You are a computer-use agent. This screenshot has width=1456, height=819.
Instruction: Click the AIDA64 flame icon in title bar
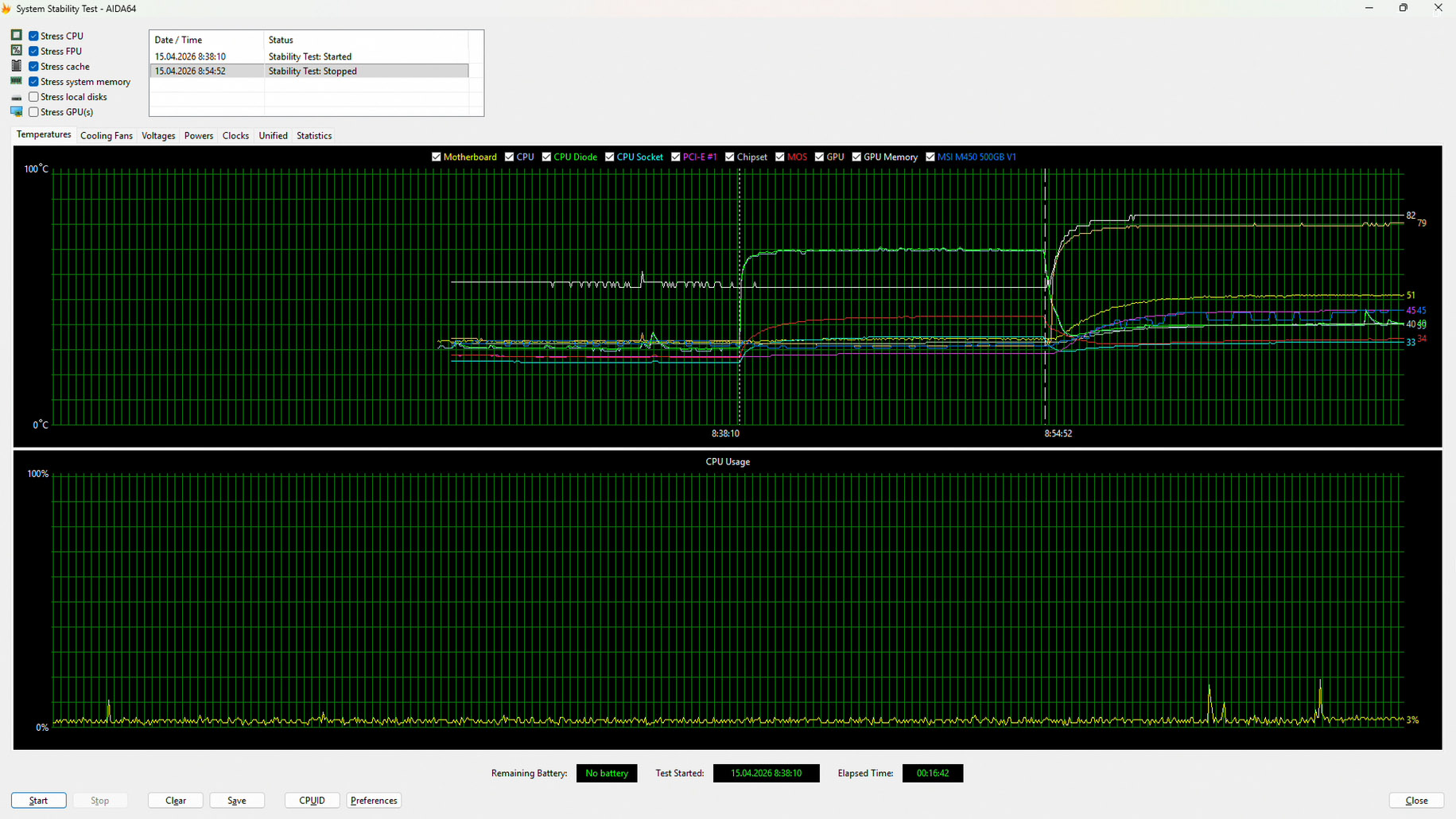coord(6,9)
